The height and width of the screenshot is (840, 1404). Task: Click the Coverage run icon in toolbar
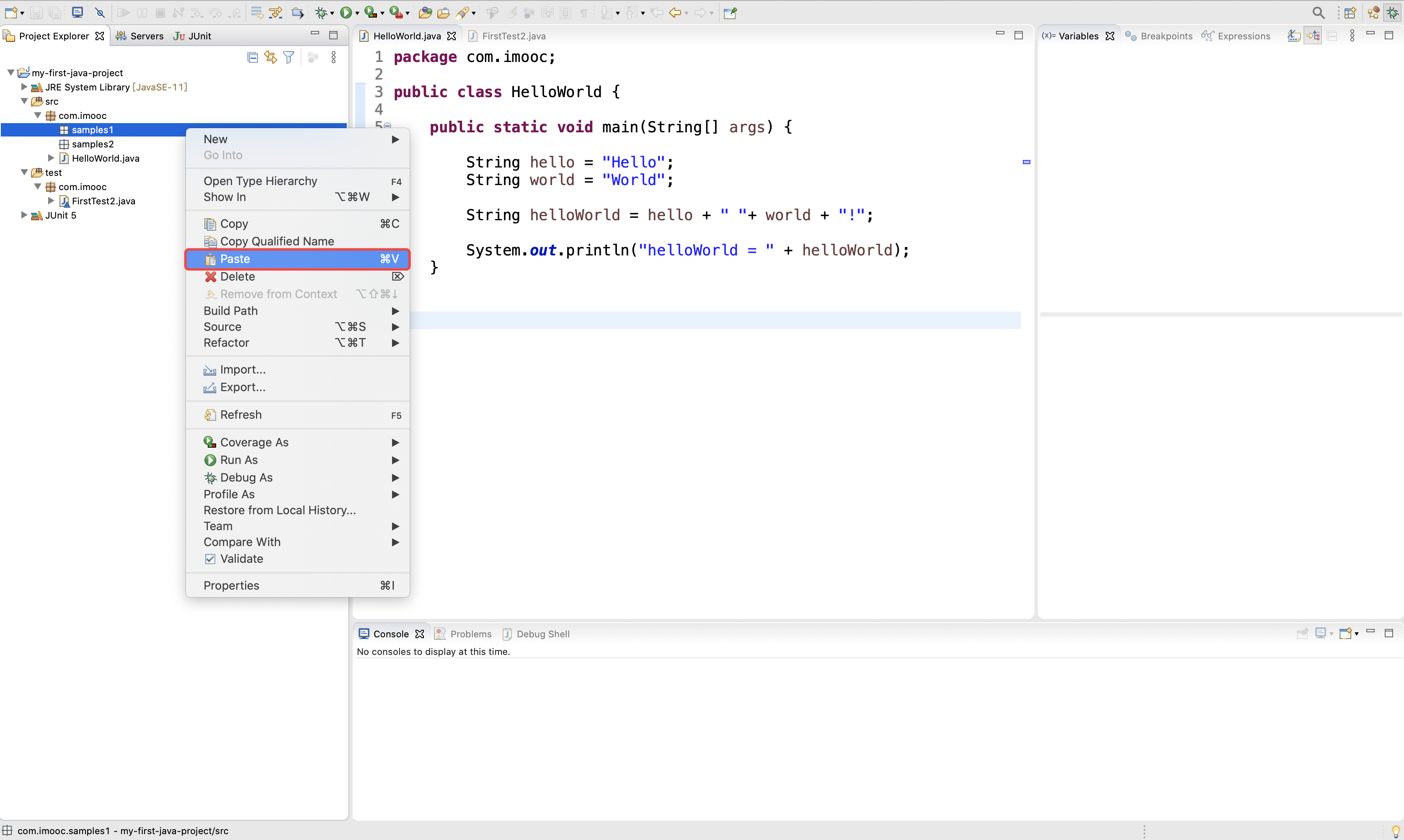[x=370, y=13]
